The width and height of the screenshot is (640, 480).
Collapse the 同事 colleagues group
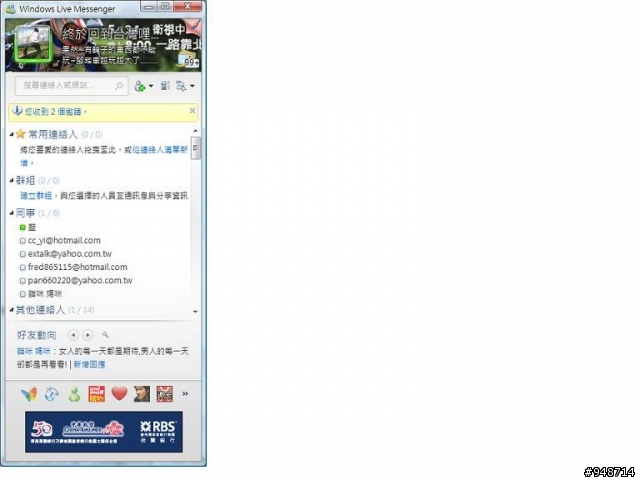(x=11, y=212)
